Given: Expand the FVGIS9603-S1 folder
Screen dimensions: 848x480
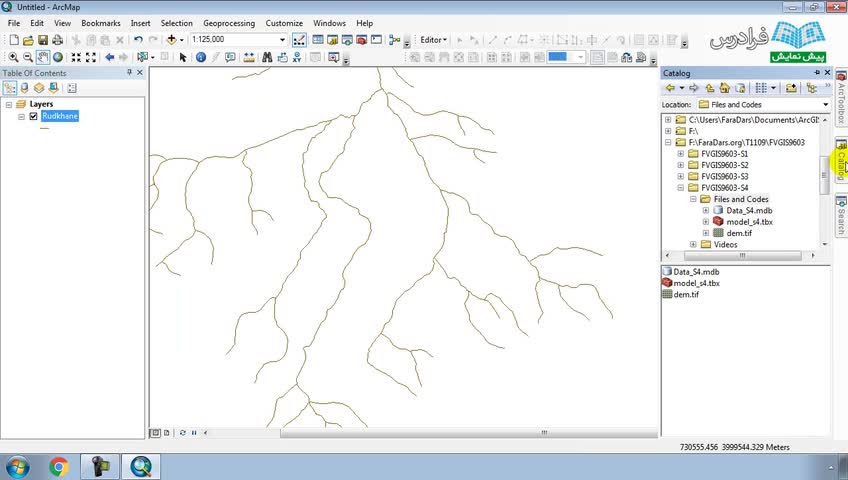Looking at the screenshot, I should 681,154.
